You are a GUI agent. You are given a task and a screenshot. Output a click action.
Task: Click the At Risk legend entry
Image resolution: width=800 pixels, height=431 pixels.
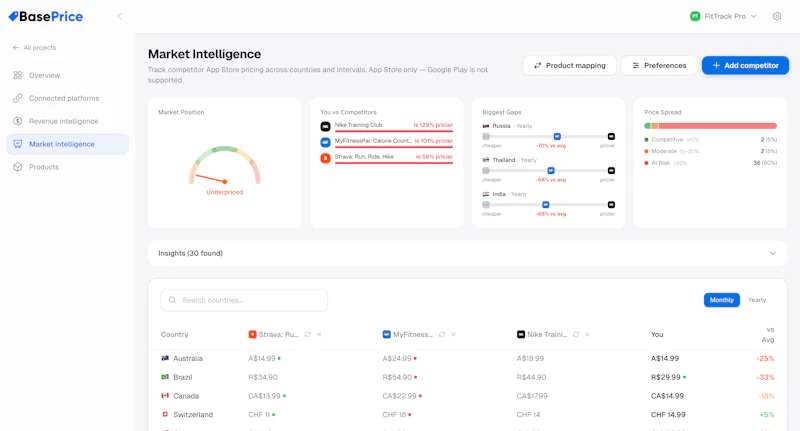click(710, 163)
